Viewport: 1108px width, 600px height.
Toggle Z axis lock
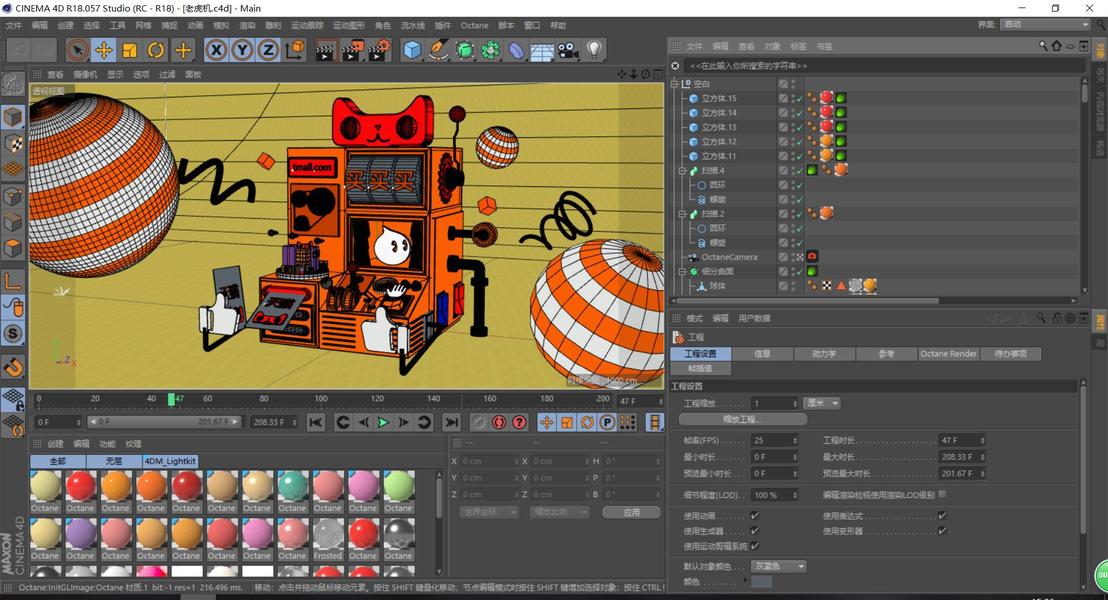click(269, 50)
